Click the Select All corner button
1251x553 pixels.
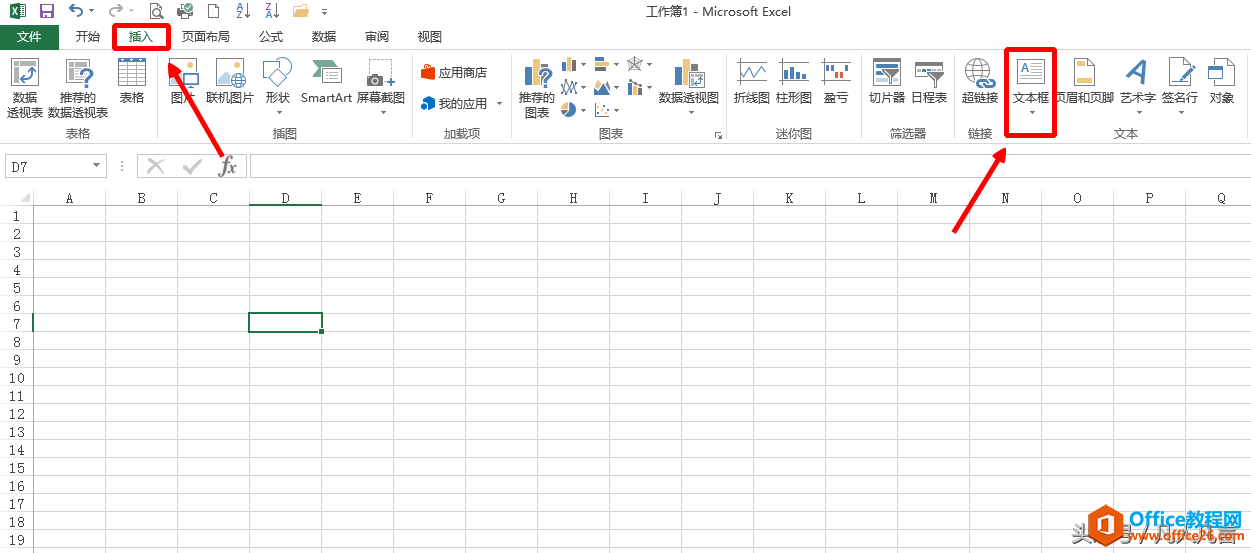16,198
